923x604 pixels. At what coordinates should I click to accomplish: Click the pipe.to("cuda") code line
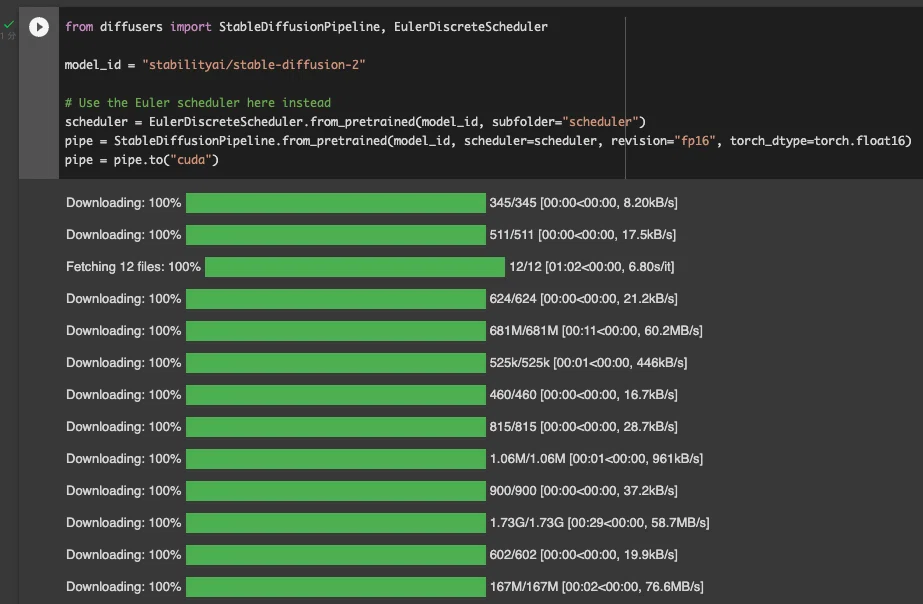[142, 160]
